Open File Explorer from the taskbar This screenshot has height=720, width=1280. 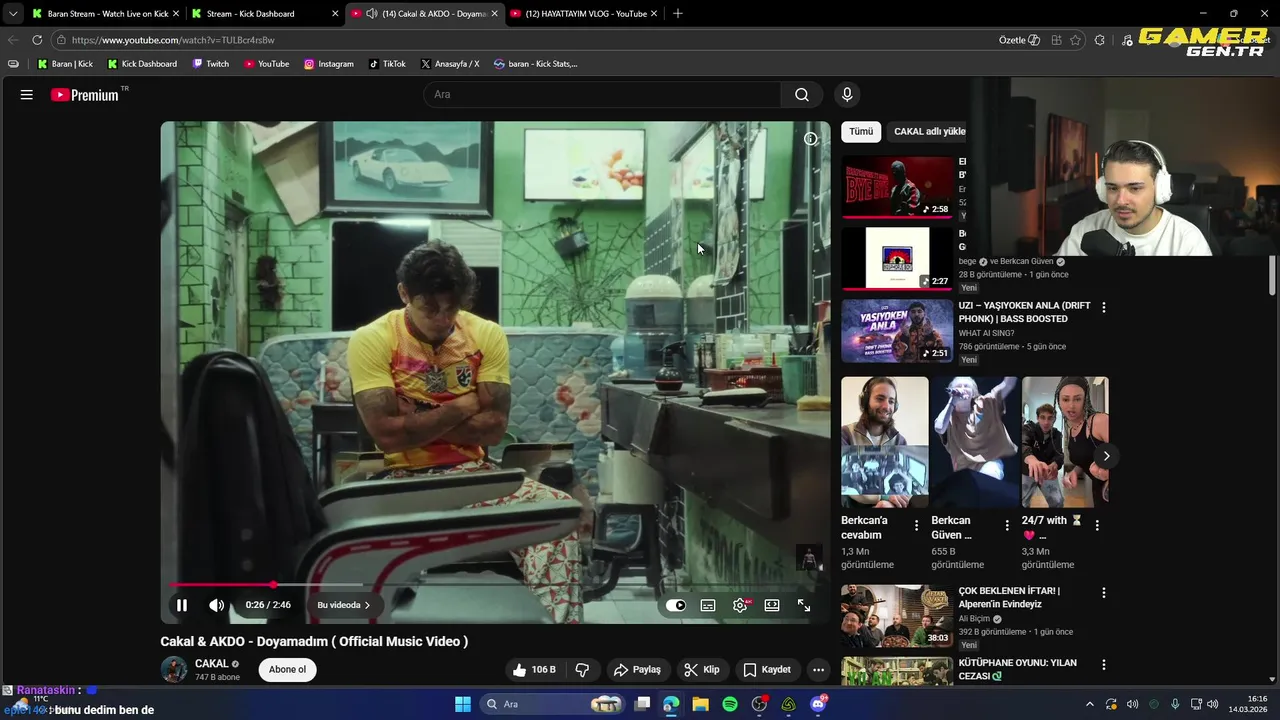[x=700, y=704]
